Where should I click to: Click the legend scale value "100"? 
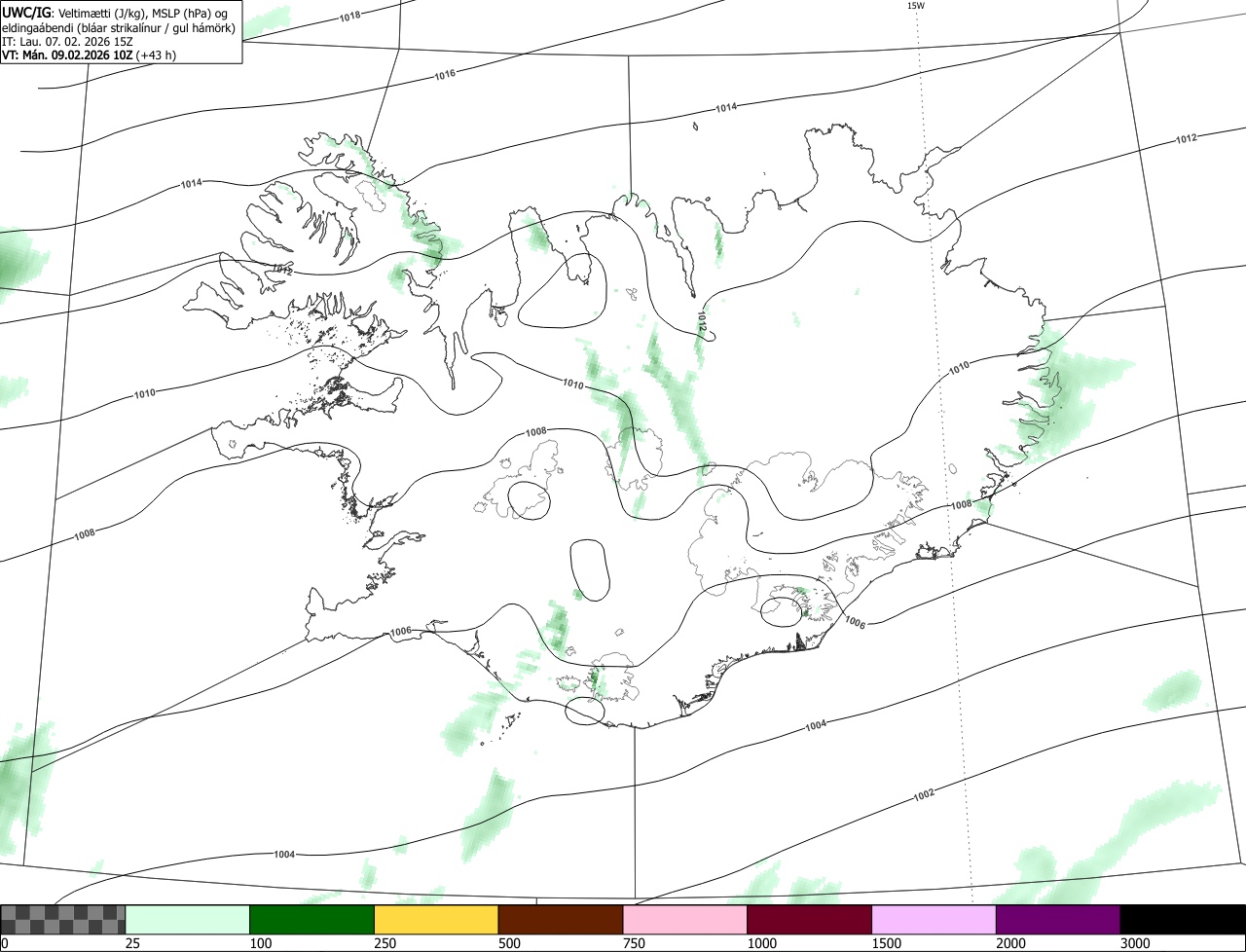pos(260,943)
